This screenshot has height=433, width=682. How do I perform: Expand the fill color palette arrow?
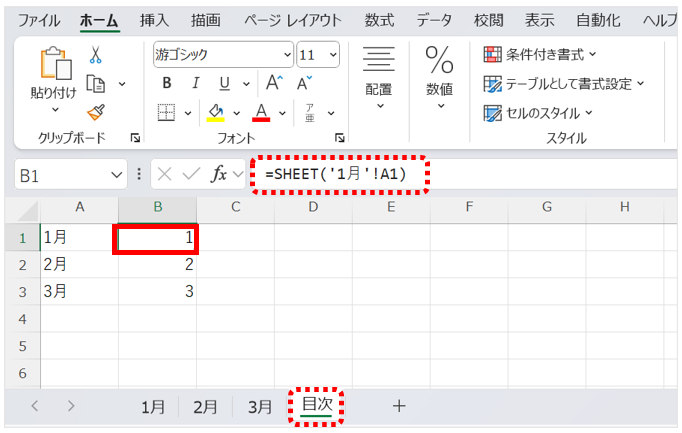(x=237, y=113)
